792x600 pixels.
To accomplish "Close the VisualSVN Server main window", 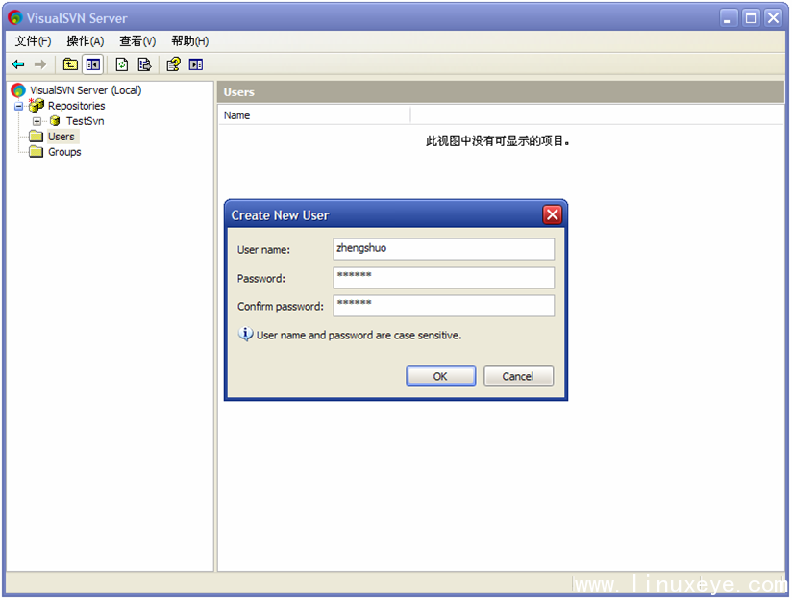I will [x=773, y=19].
